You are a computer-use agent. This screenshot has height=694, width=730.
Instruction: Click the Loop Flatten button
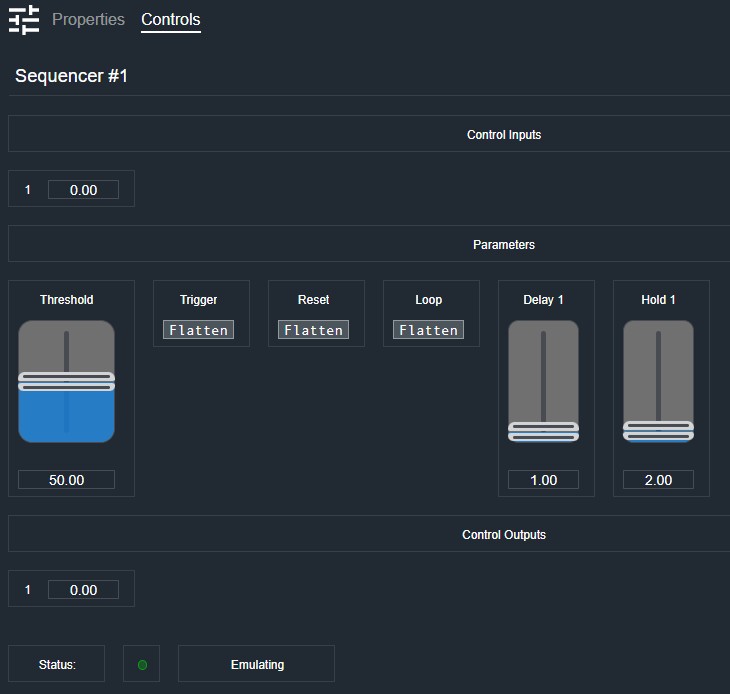point(428,330)
